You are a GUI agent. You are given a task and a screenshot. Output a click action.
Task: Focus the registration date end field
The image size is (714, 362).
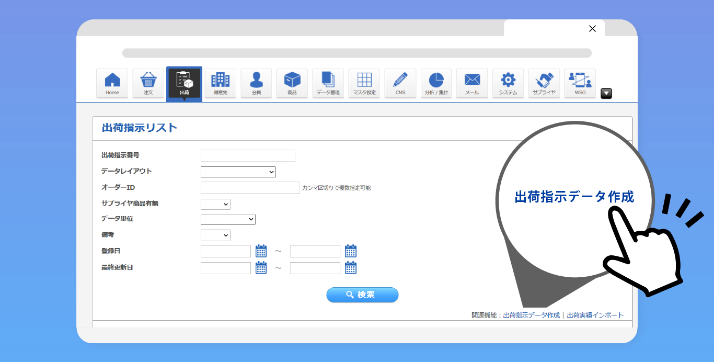click(x=315, y=251)
